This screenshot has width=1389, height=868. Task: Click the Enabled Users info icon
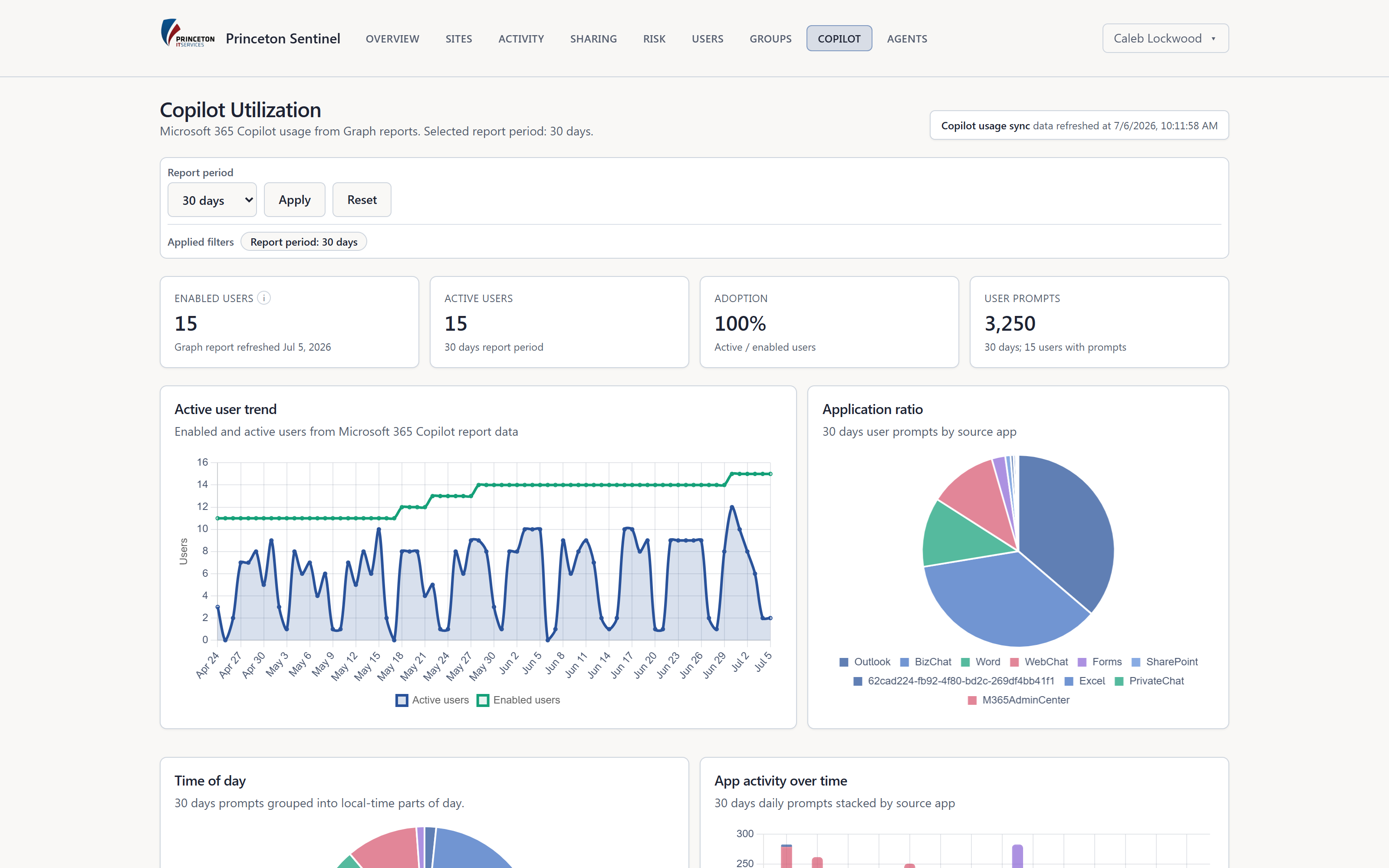[264, 298]
